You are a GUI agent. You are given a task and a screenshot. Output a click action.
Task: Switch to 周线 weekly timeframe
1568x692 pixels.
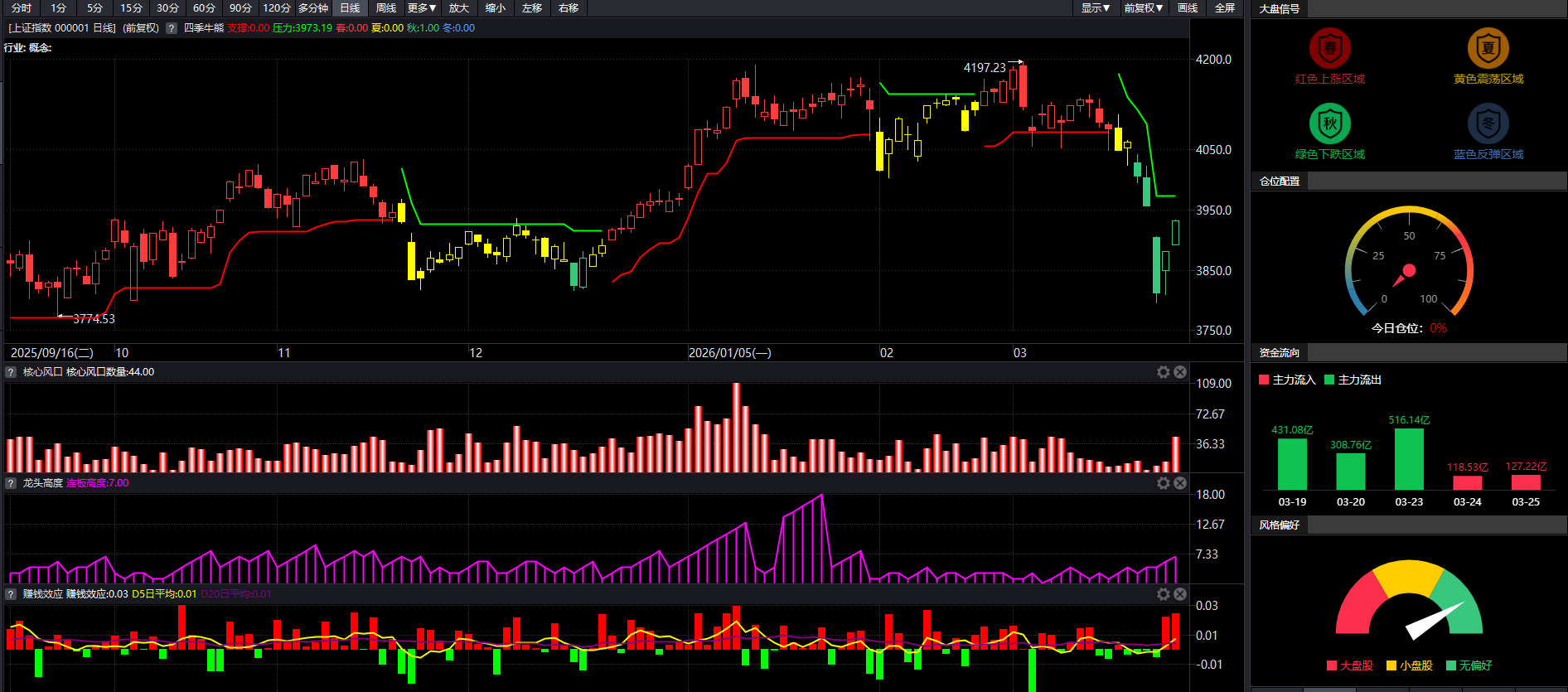tap(386, 8)
